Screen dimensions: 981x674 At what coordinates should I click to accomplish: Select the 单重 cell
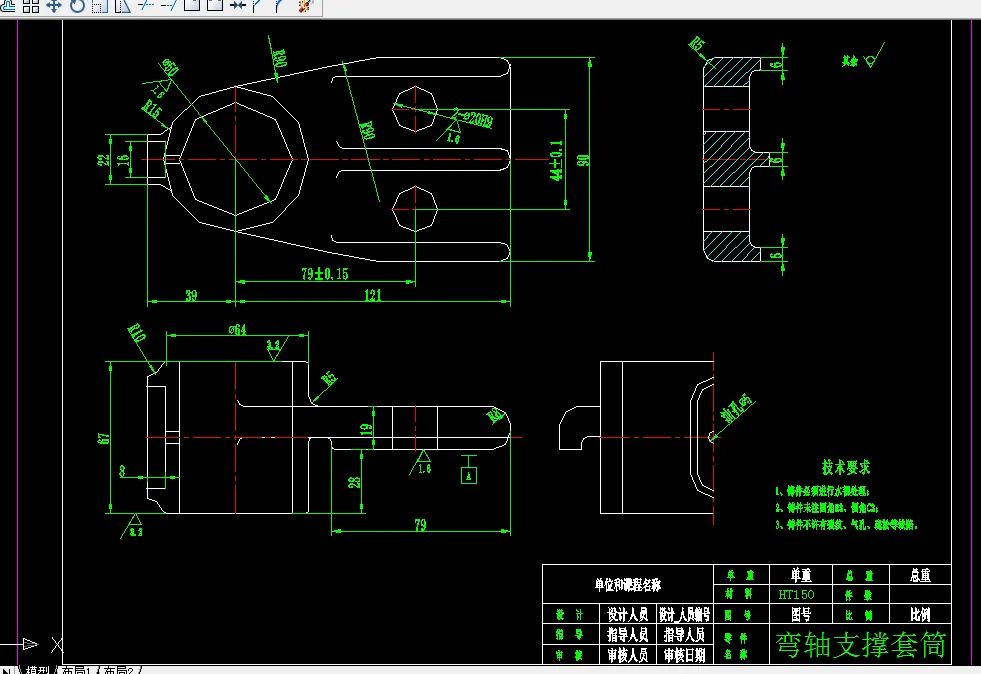click(x=801, y=575)
